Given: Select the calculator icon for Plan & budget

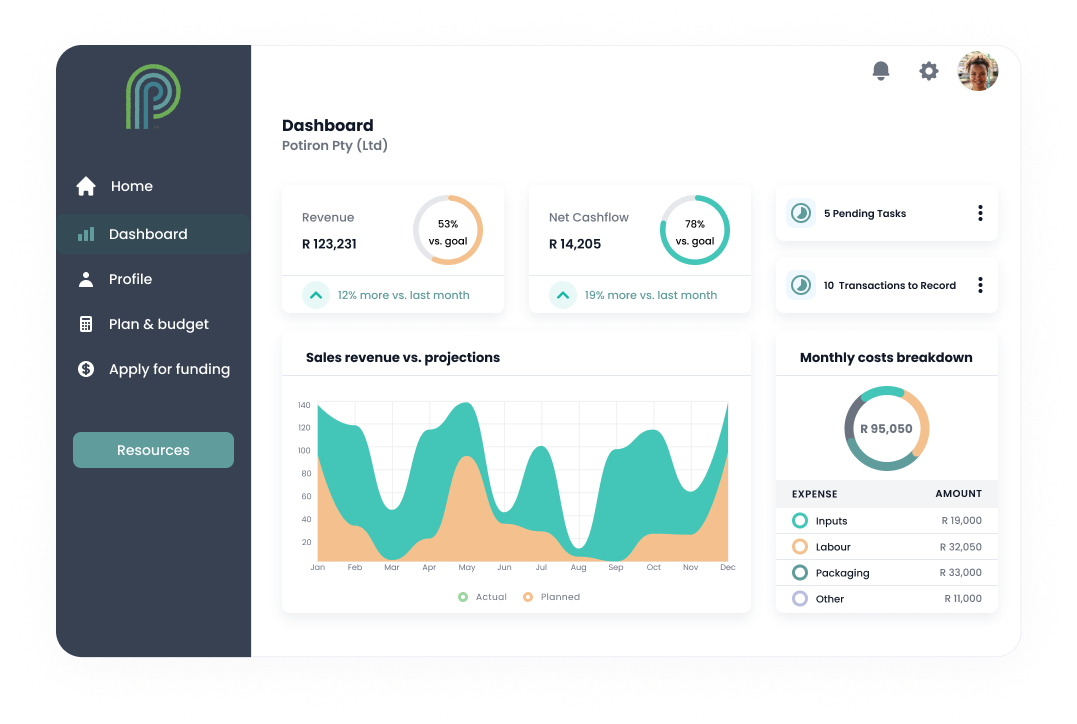Looking at the screenshot, I should point(86,324).
